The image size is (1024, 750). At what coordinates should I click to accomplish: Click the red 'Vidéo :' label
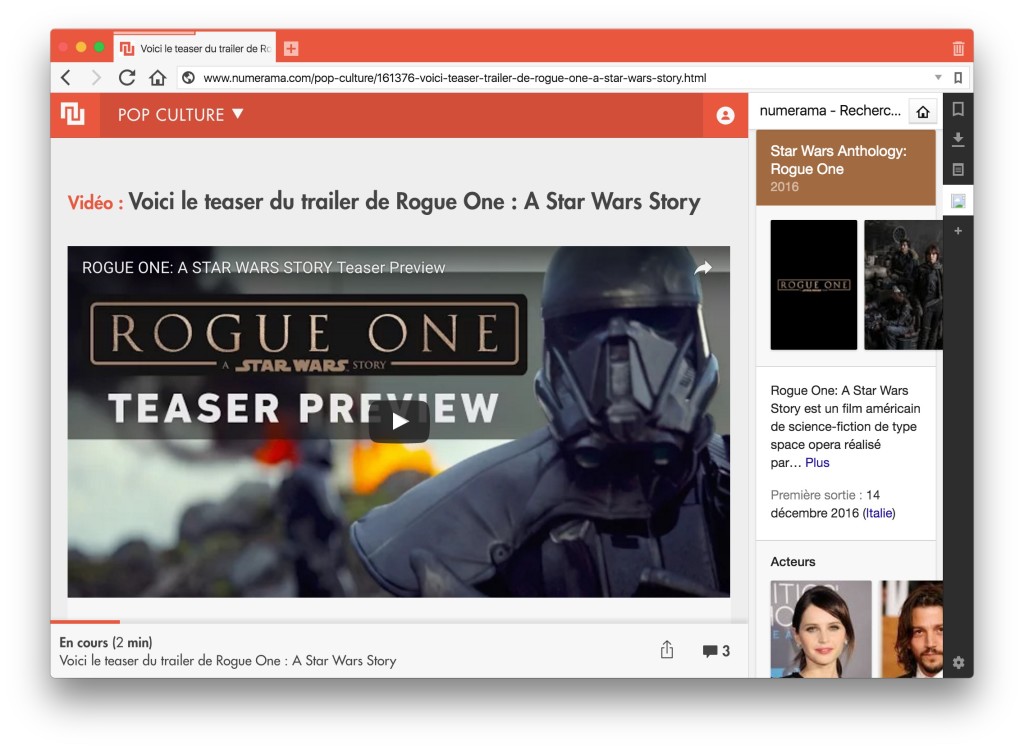95,203
